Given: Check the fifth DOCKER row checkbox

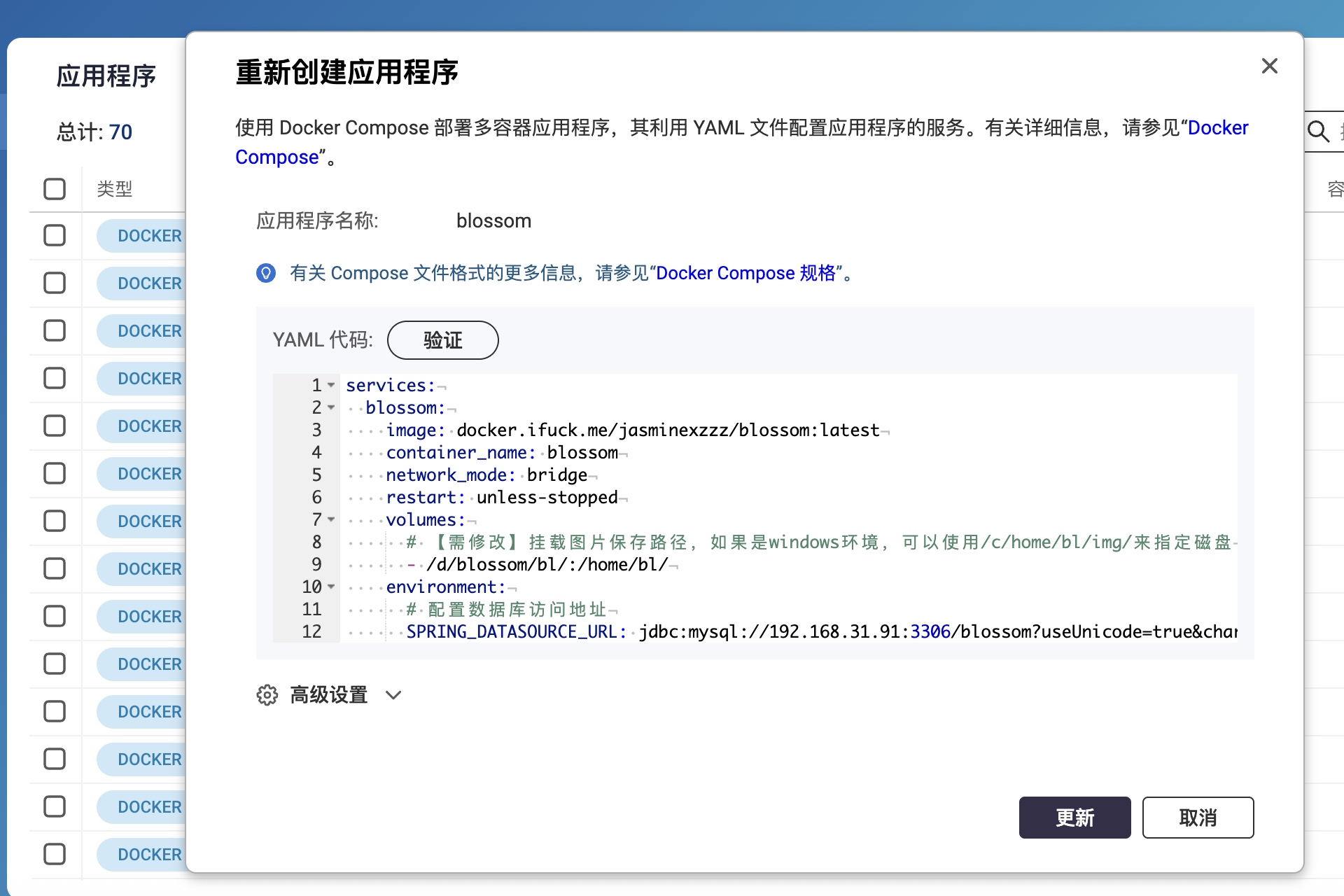Looking at the screenshot, I should [x=55, y=426].
